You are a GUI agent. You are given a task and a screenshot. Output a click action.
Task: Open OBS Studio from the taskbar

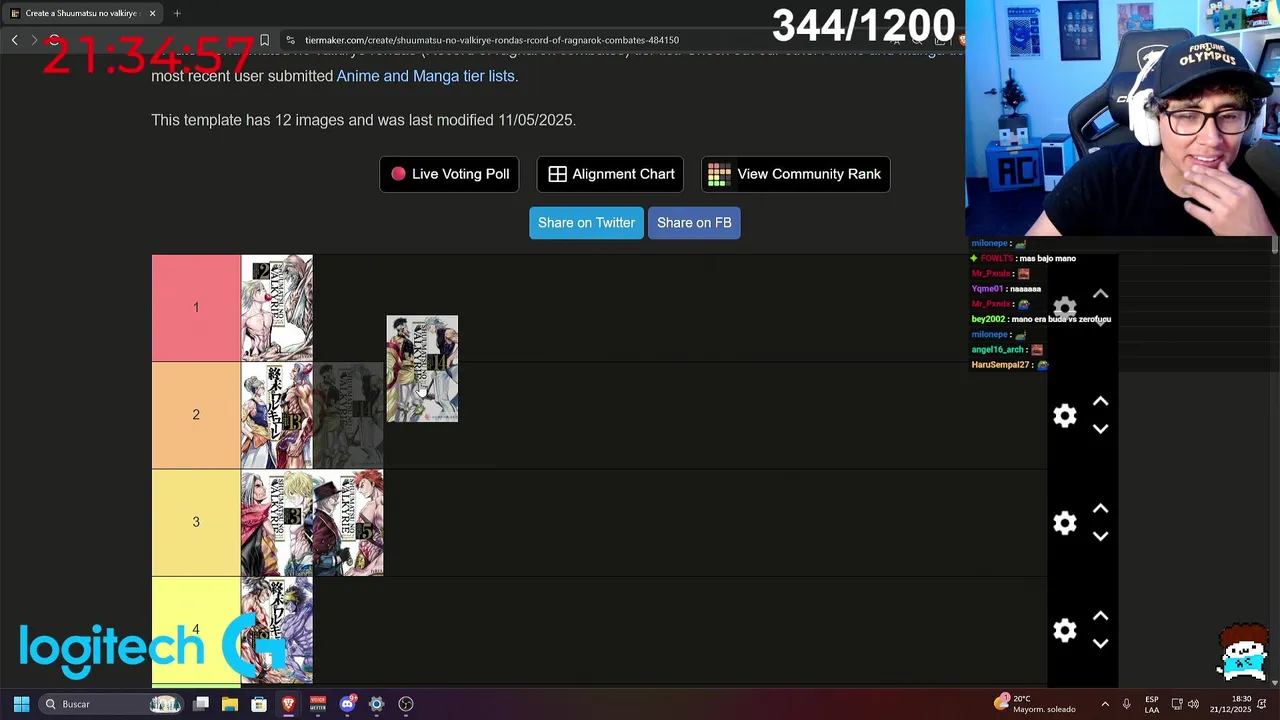[406, 704]
